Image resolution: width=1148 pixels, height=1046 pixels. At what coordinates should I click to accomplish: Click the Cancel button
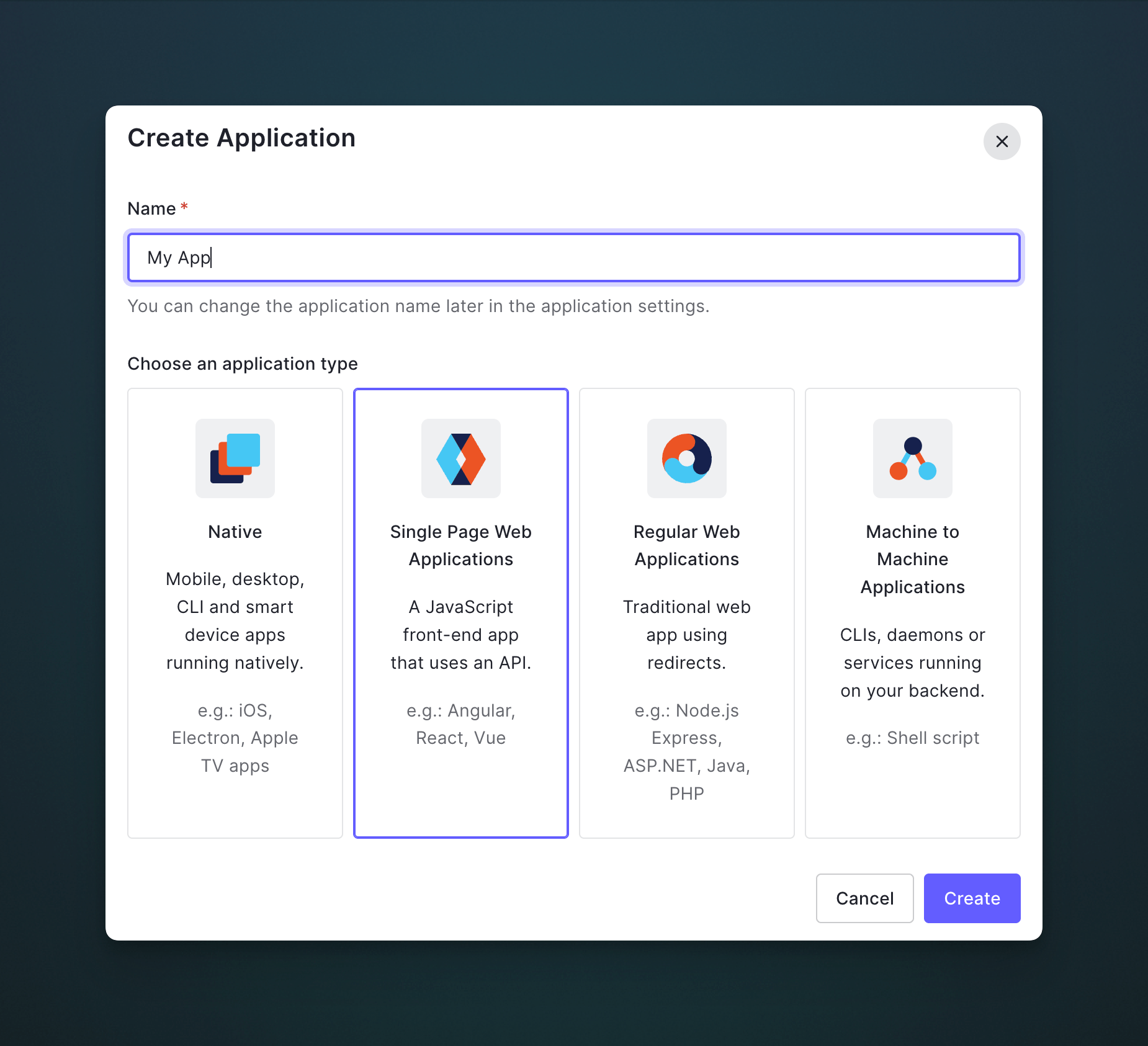865,898
